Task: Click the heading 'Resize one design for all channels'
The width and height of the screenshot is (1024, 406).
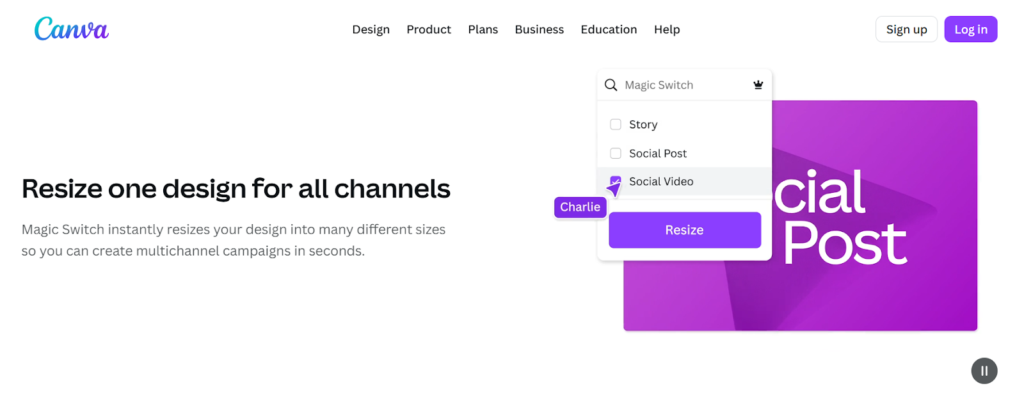Action: pos(236,189)
